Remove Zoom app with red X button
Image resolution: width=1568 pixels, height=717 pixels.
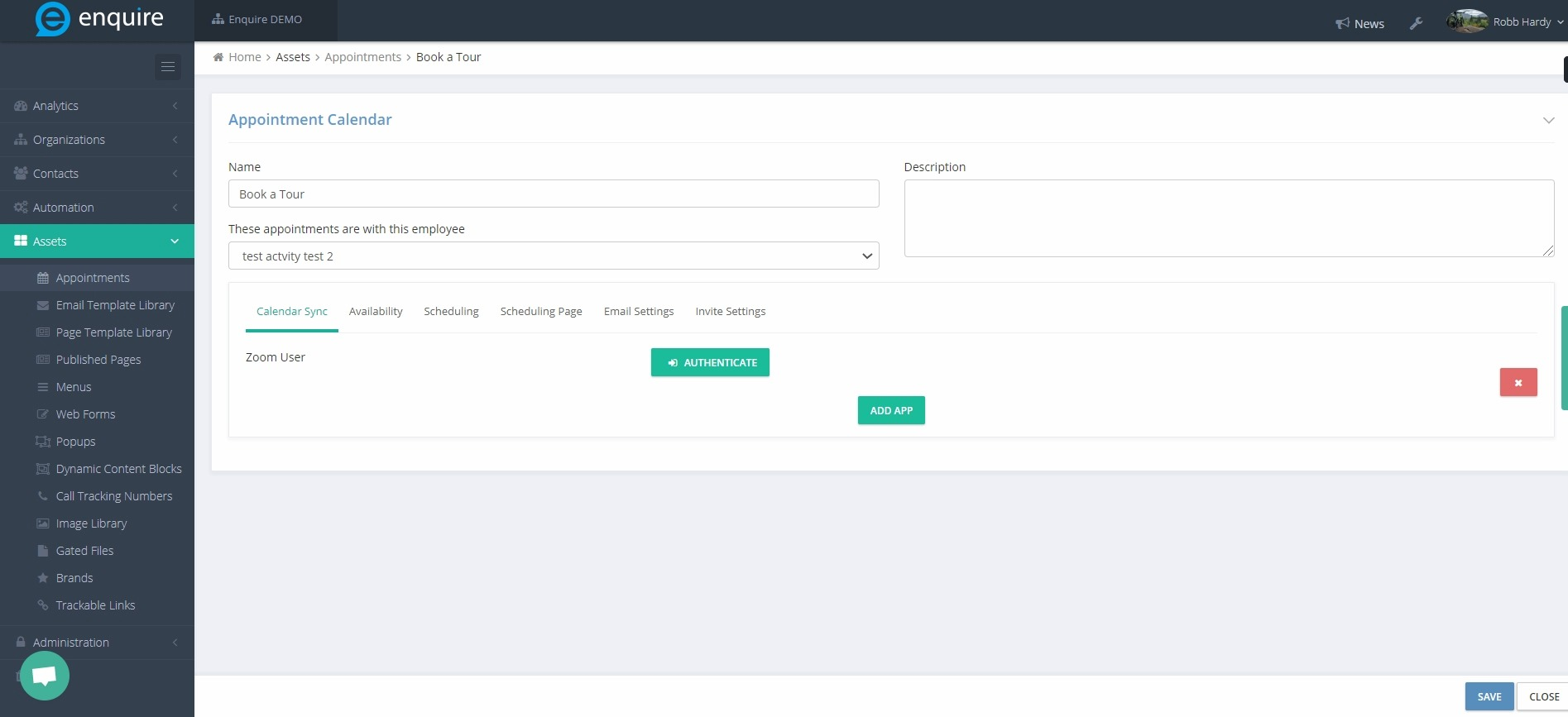point(1518,382)
